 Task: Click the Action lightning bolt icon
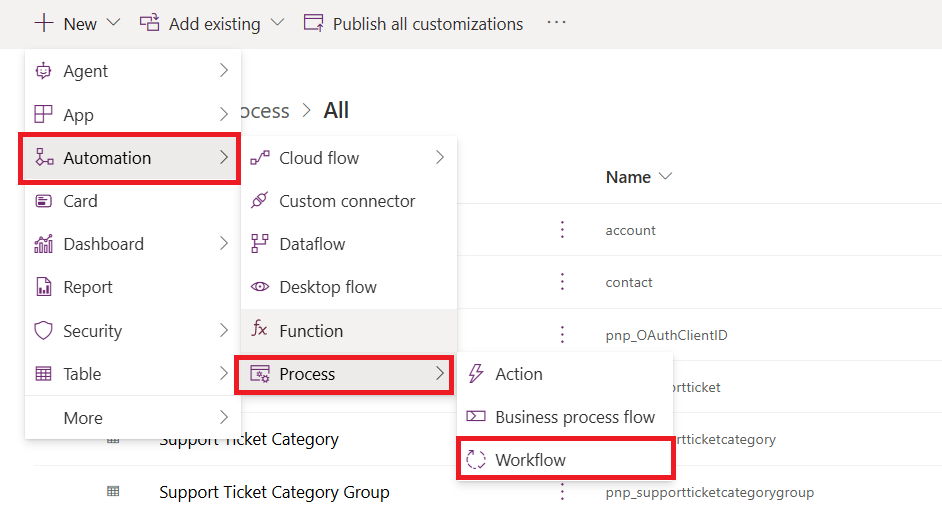coord(476,373)
